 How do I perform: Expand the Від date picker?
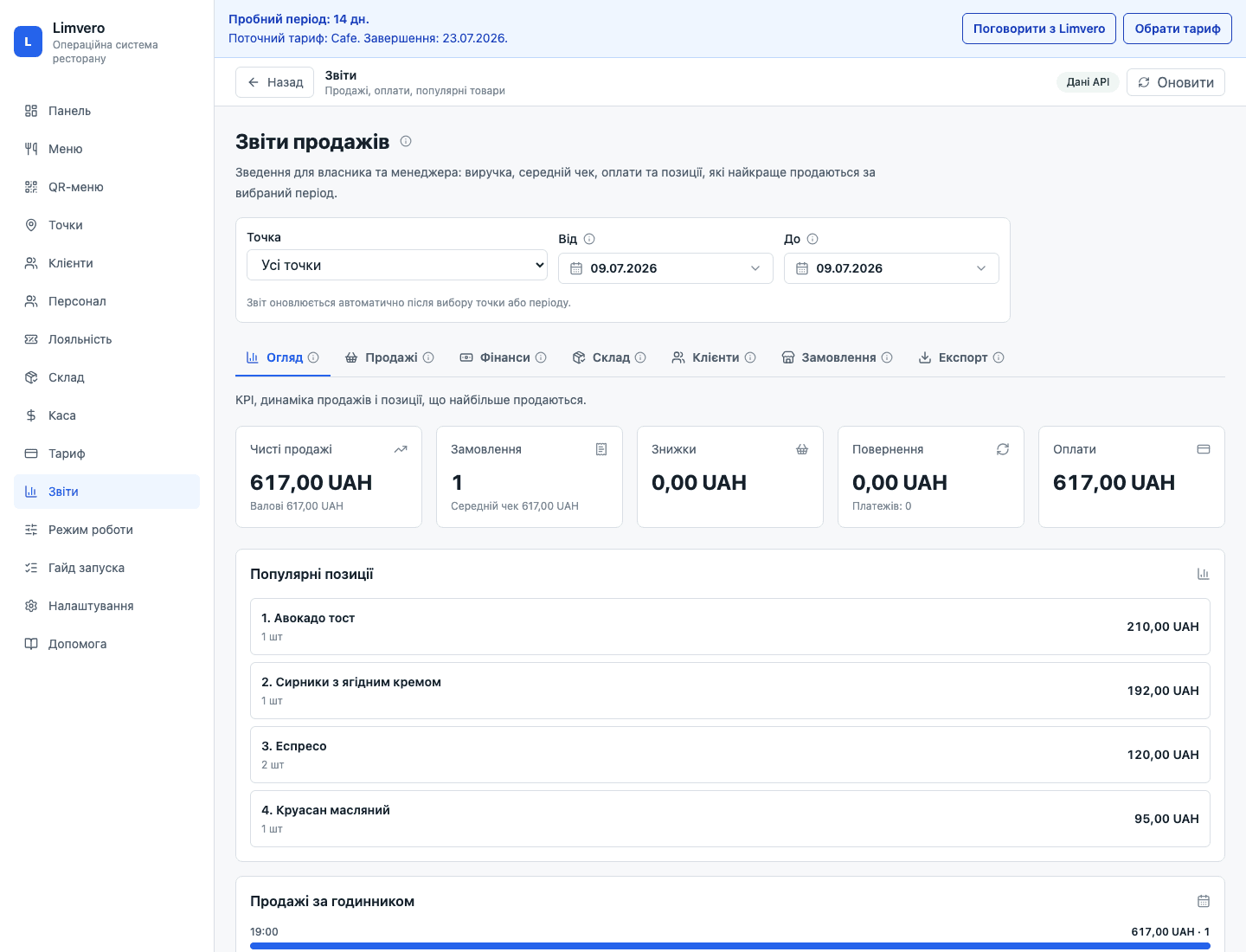665,268
